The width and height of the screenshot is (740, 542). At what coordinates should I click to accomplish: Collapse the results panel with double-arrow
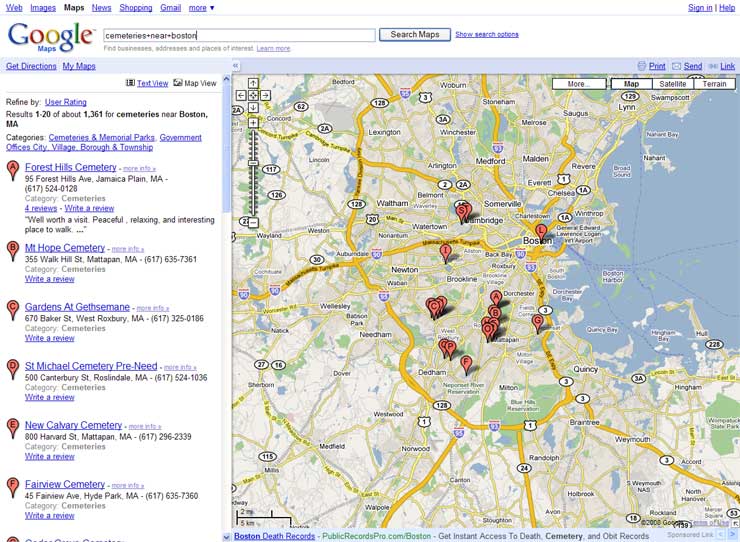click(x=235, y=66)
